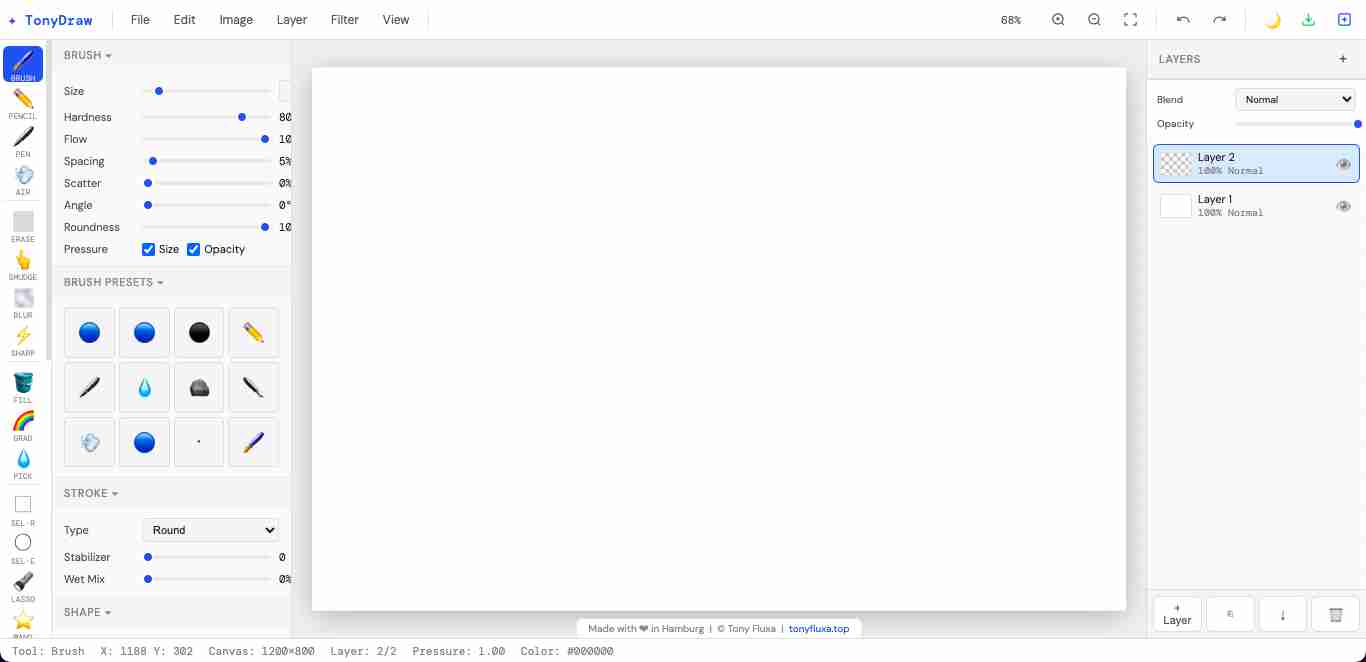Screen dimensions: 1366x662
Task: Click the add Layer button
Action: tap(1177, 614)
